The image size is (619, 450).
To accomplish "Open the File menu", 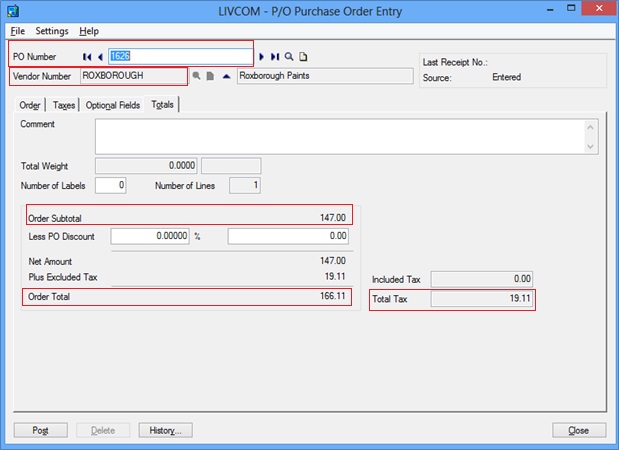I will click(18, 31).
